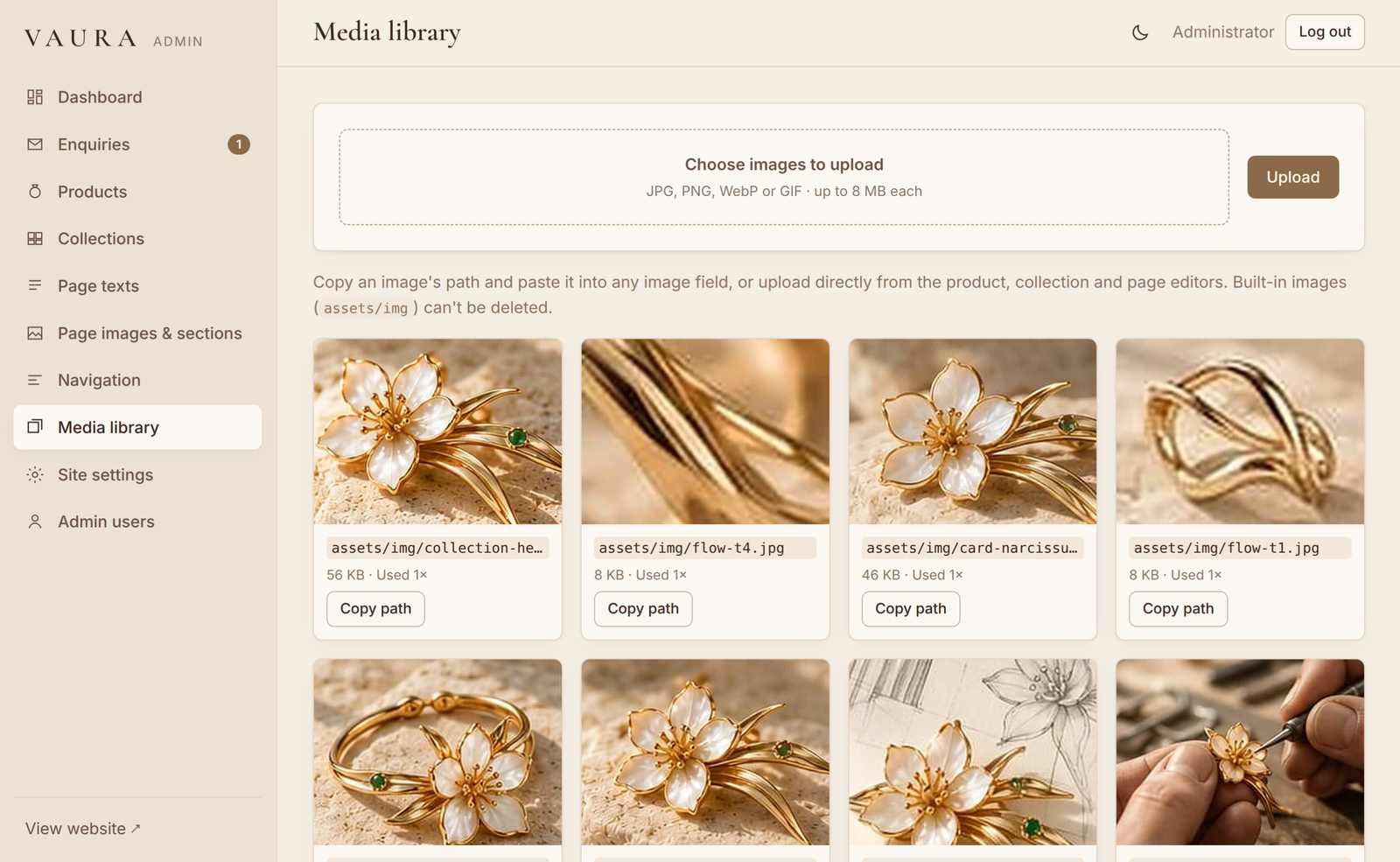Open the View website link

[83, 829]
